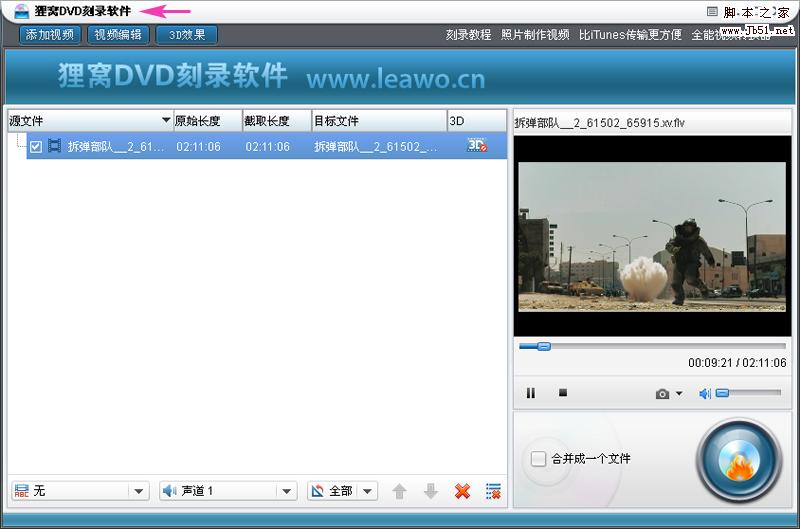Enable 合并成一个文件 checkbox
The width and height of the screenshot is (800, 529).
click(538, 459)
